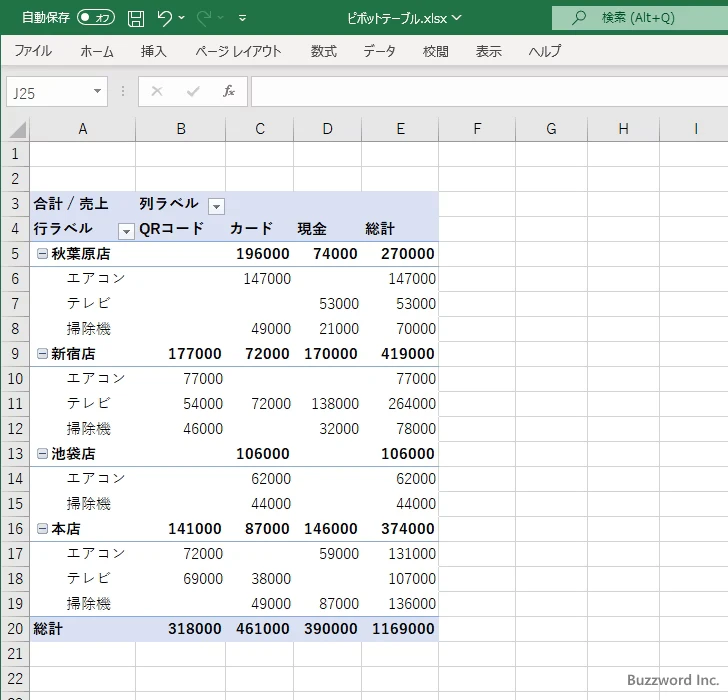Open the ヘルプ ribbon tab
The width and height of the screenshot is (728, 700).
(545, 51)
